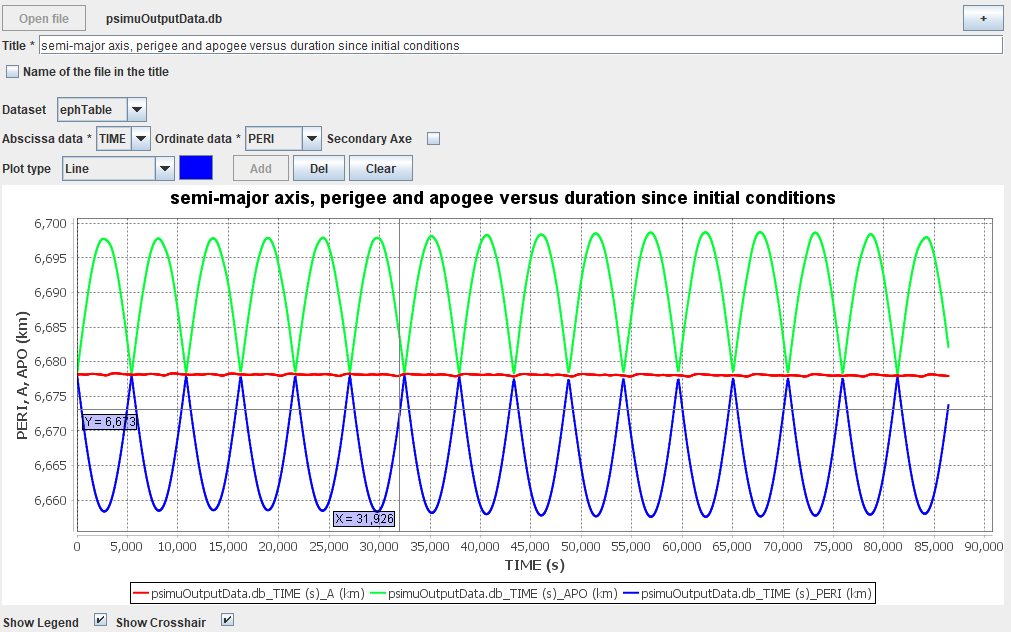This screenshot has width=1011, height=632.
Task: Click the chart title above the plot
Action: (503, 198)
